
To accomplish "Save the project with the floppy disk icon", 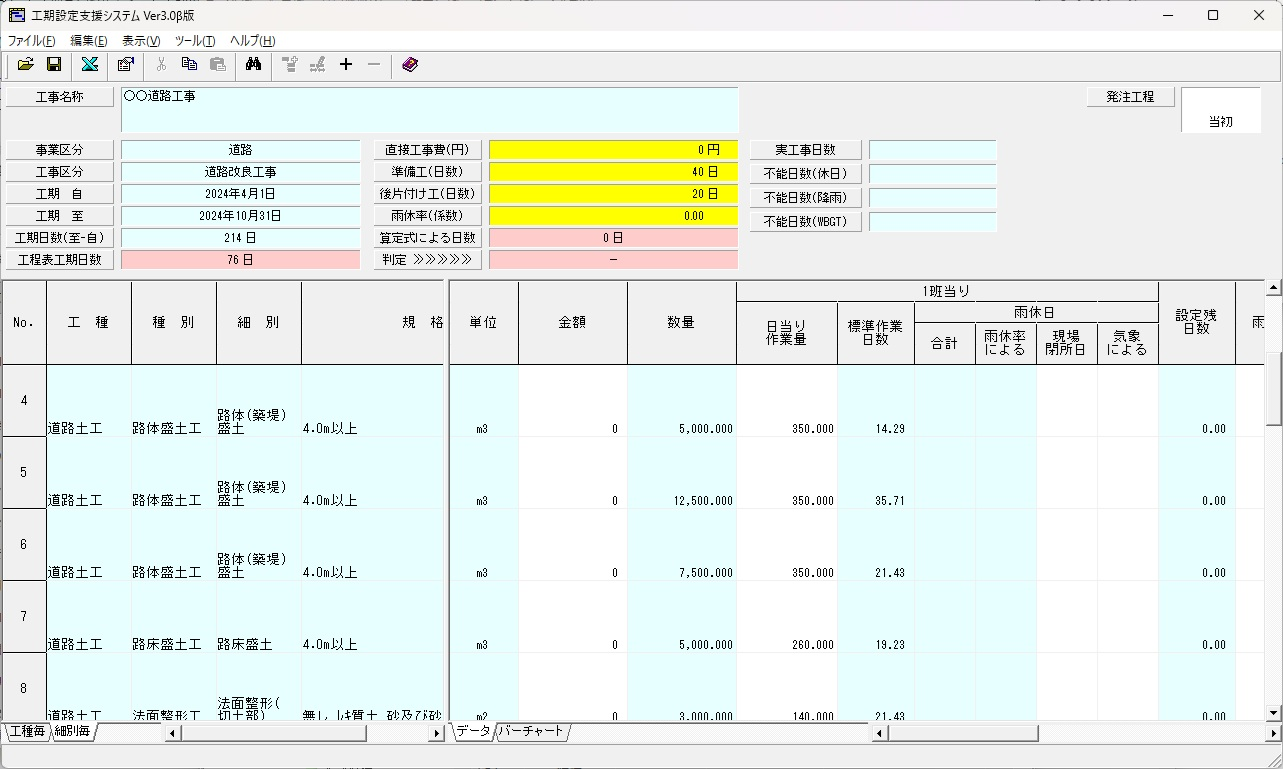I will 54,65.
